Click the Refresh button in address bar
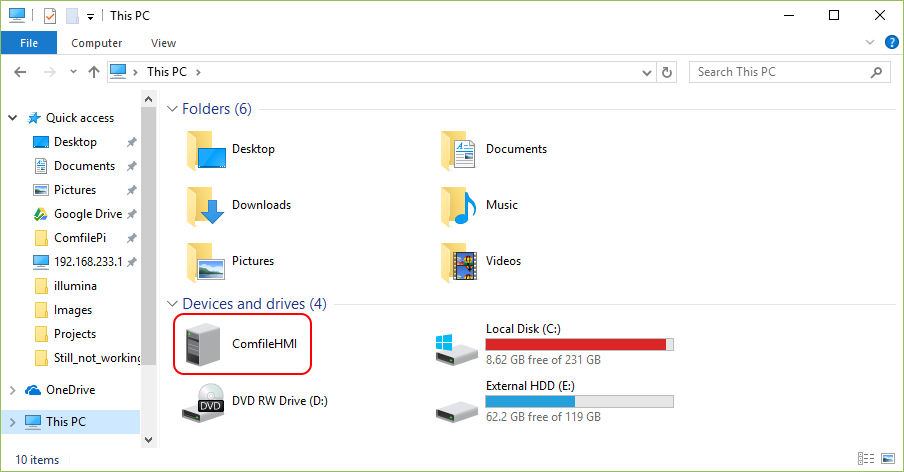 pyautogui.click(x=669, y=72)
